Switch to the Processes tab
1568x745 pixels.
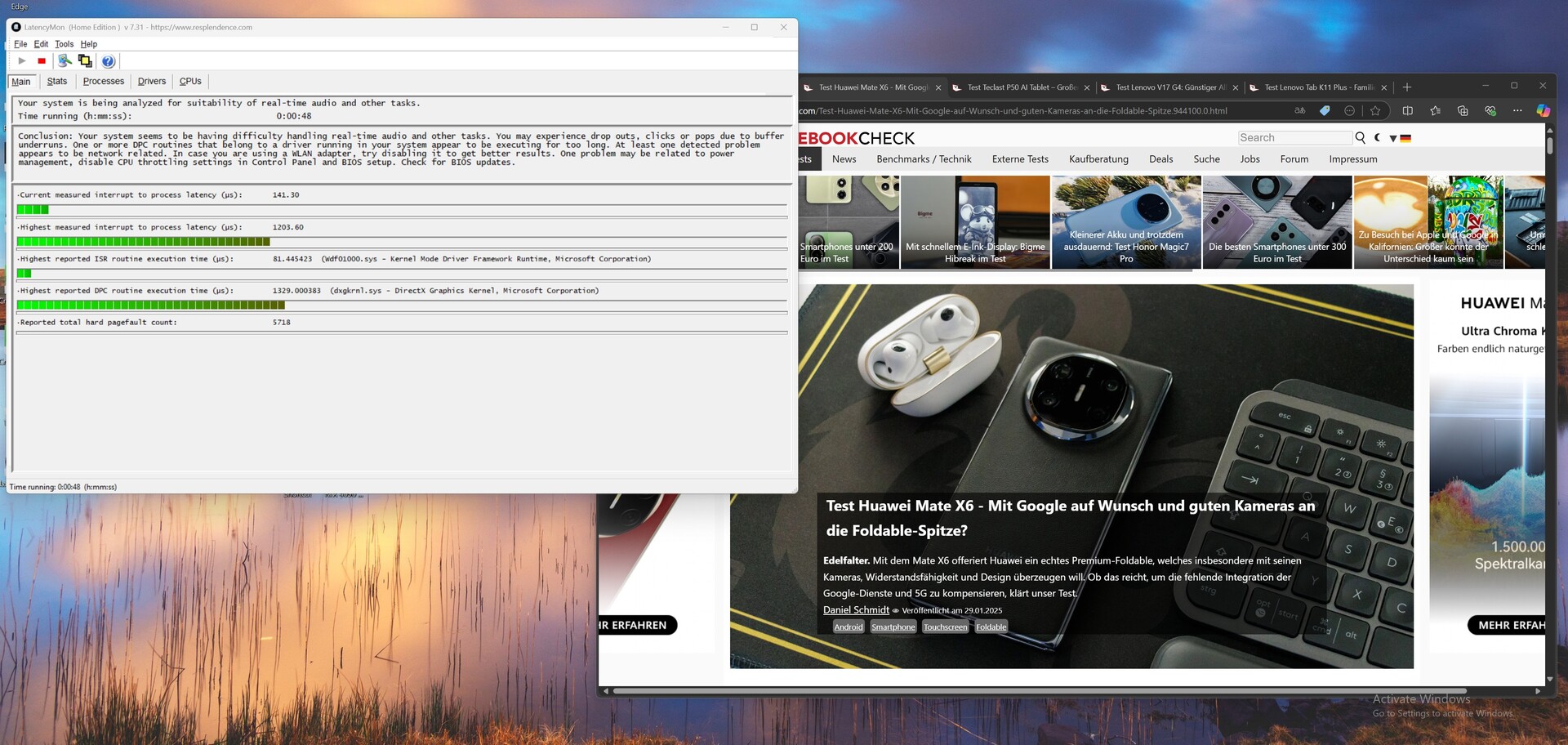(x=104, y=82)
